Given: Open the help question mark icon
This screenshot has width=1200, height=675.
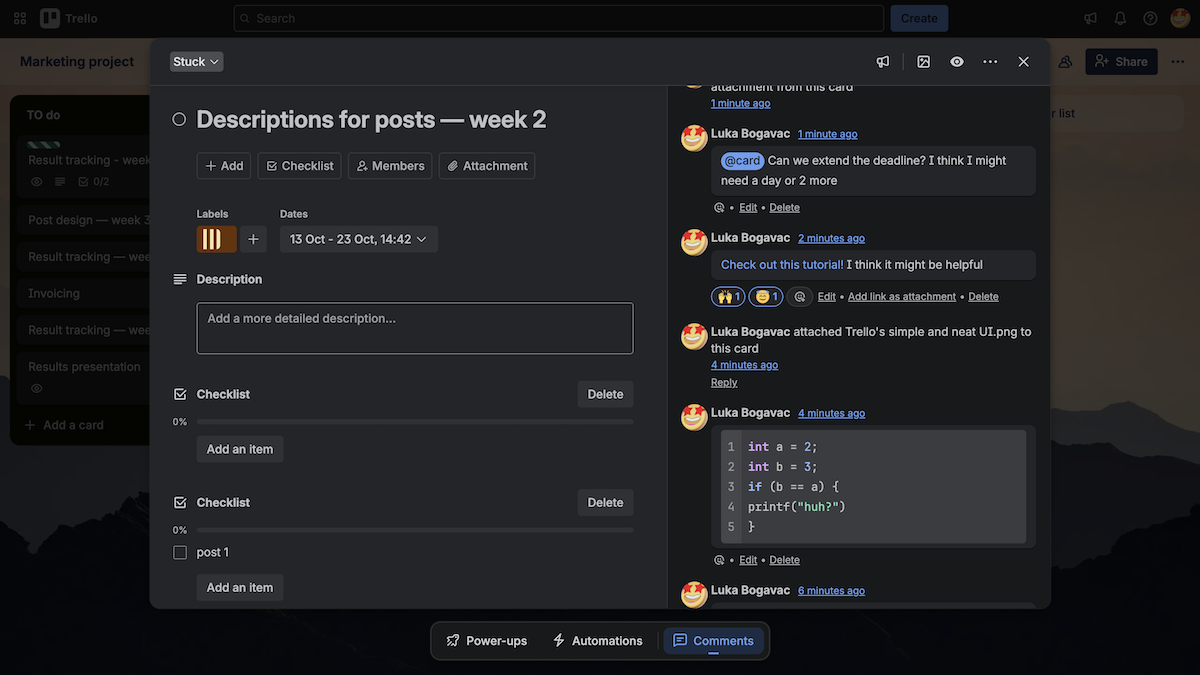Looking at the screenshot, I should coord(1149,17).
